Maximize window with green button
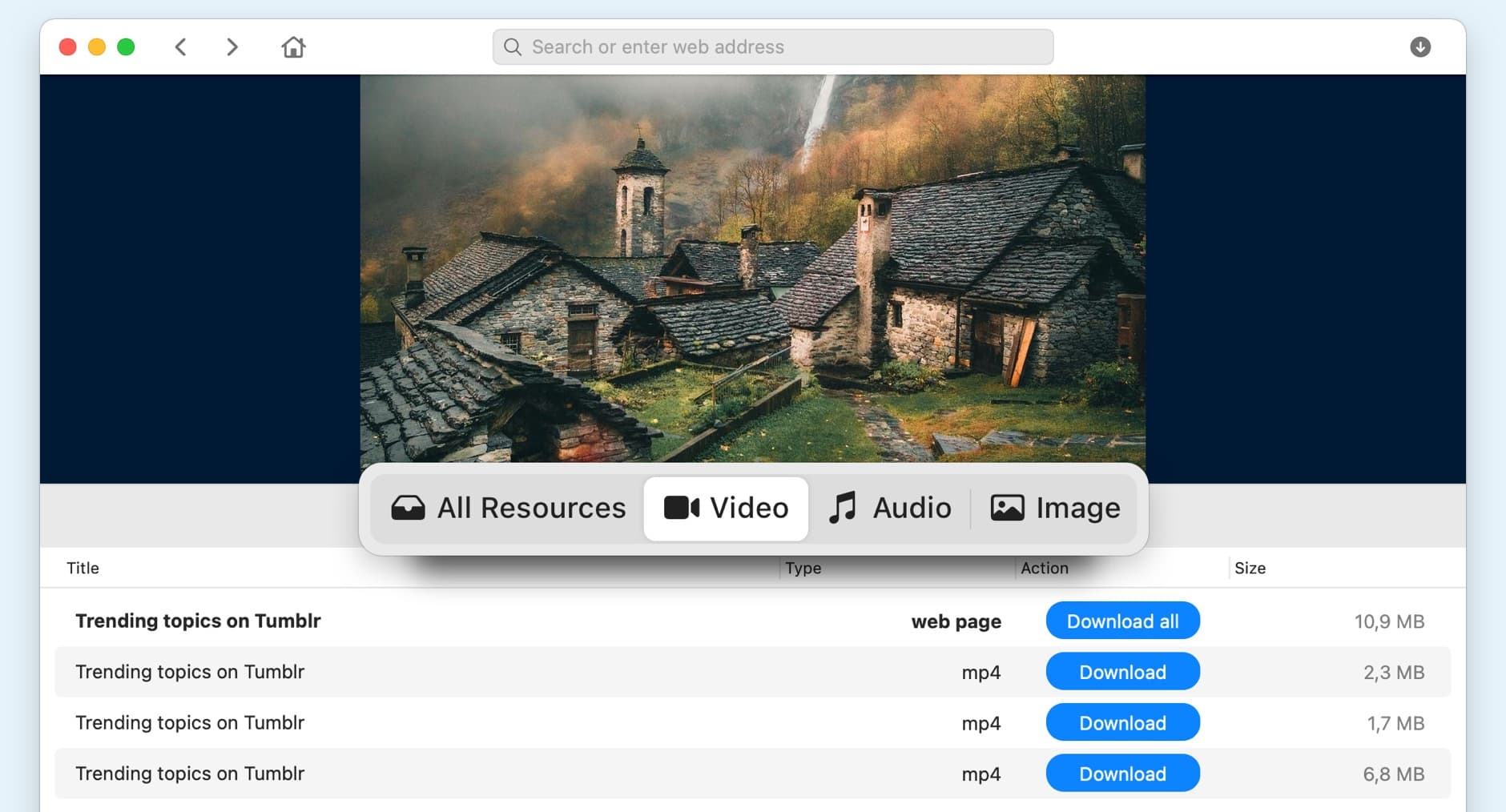This screenshot has height=812, width=1506. (x=126, y=47)
